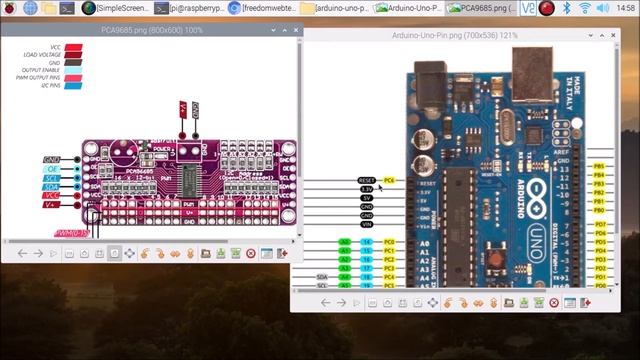Image resolution: width=640 pixels, height=360 pixels.
Task: Save file as in Arduino-Uno-Pin viewer
Action: tap(539, 303)
